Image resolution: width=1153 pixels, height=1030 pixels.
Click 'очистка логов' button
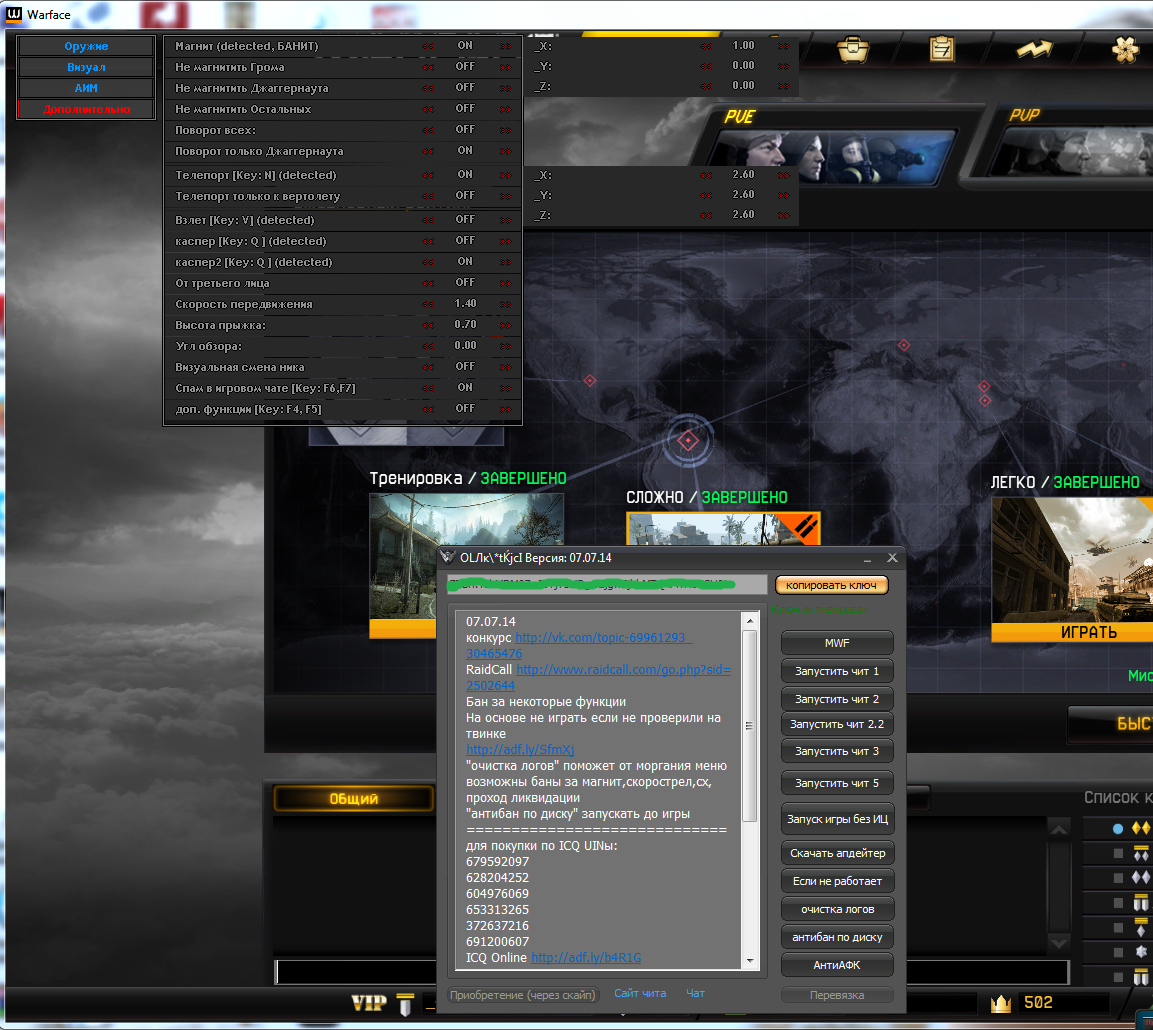coord(837,909)
